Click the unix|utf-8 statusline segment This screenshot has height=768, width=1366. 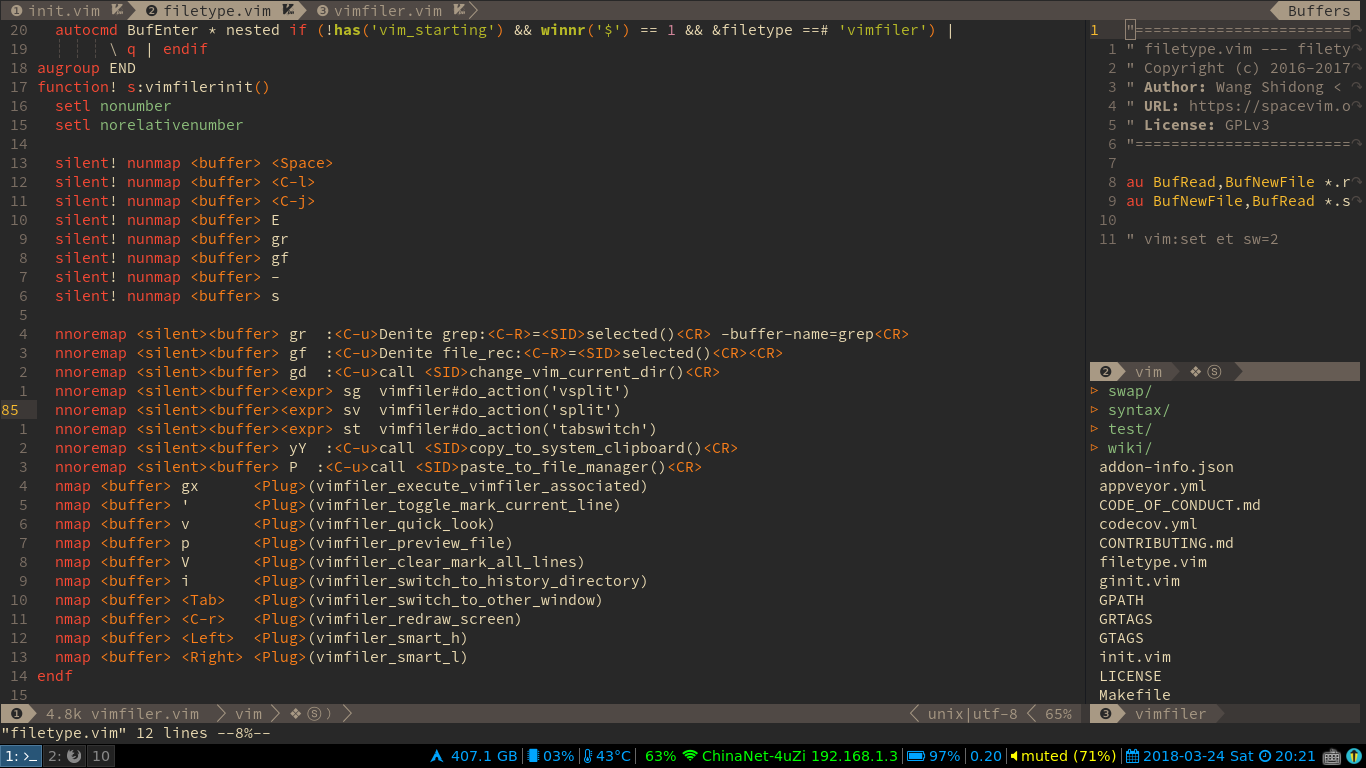[x=972, y=714]
